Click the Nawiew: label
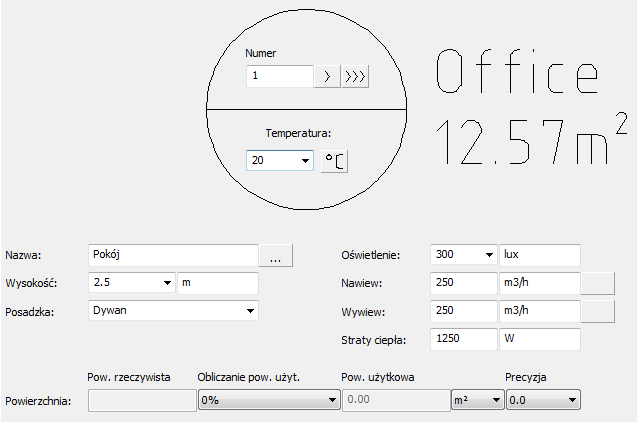This screenshot has height=422, width=637. pyautogui.click(x=362, y=283)
